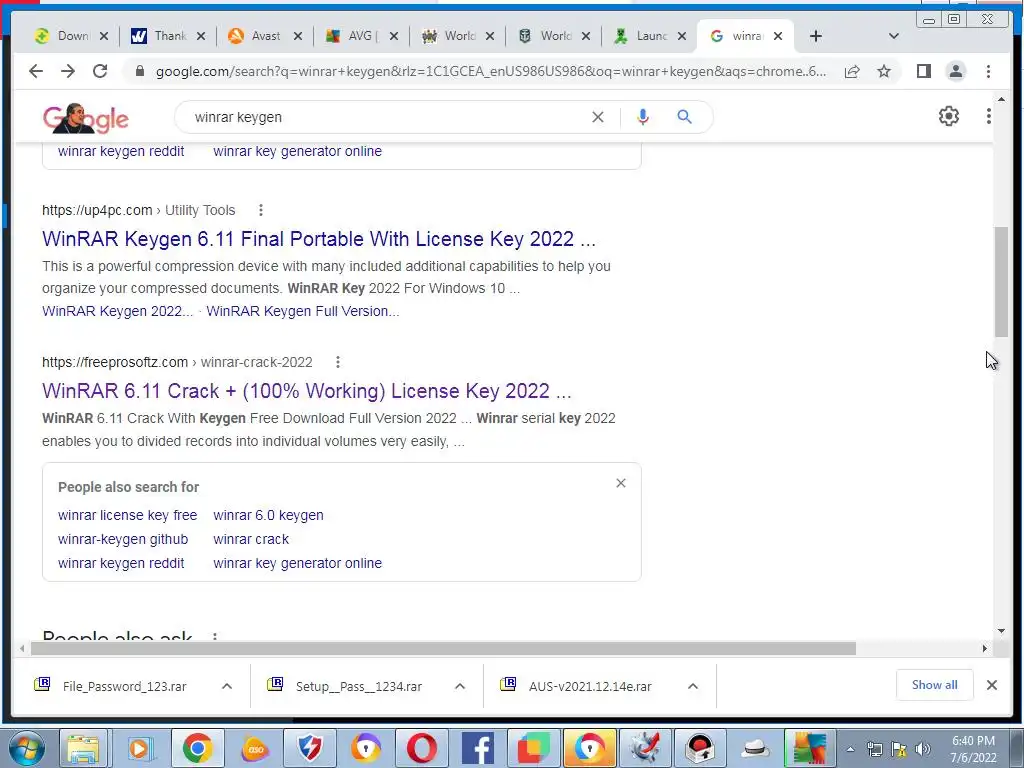Reload the current Google search page
Image resolution: width=1024 pixels, height=768 pixels.
pyautogui.click(x=100, y=71)
